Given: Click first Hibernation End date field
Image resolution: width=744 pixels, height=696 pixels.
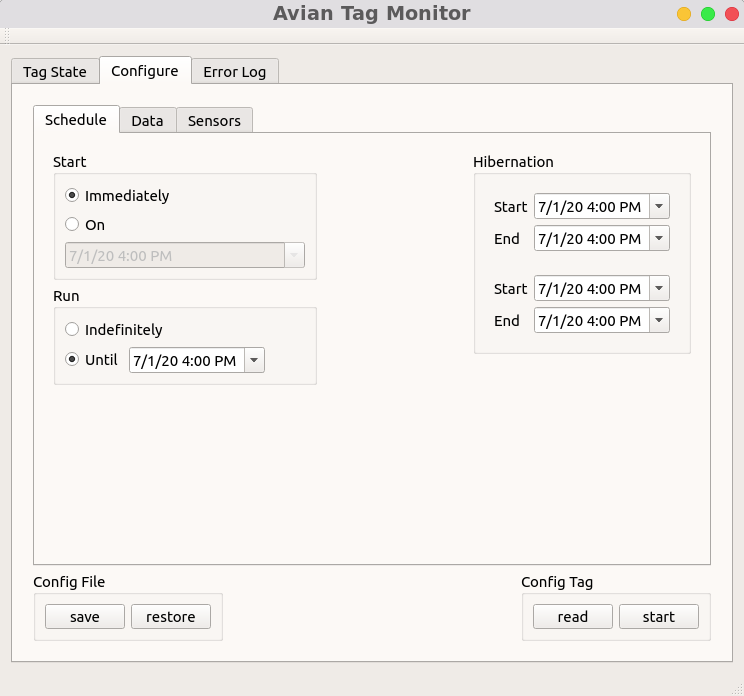Looking at the screenshot, I should pyautogui.click(x=592, y=238).
